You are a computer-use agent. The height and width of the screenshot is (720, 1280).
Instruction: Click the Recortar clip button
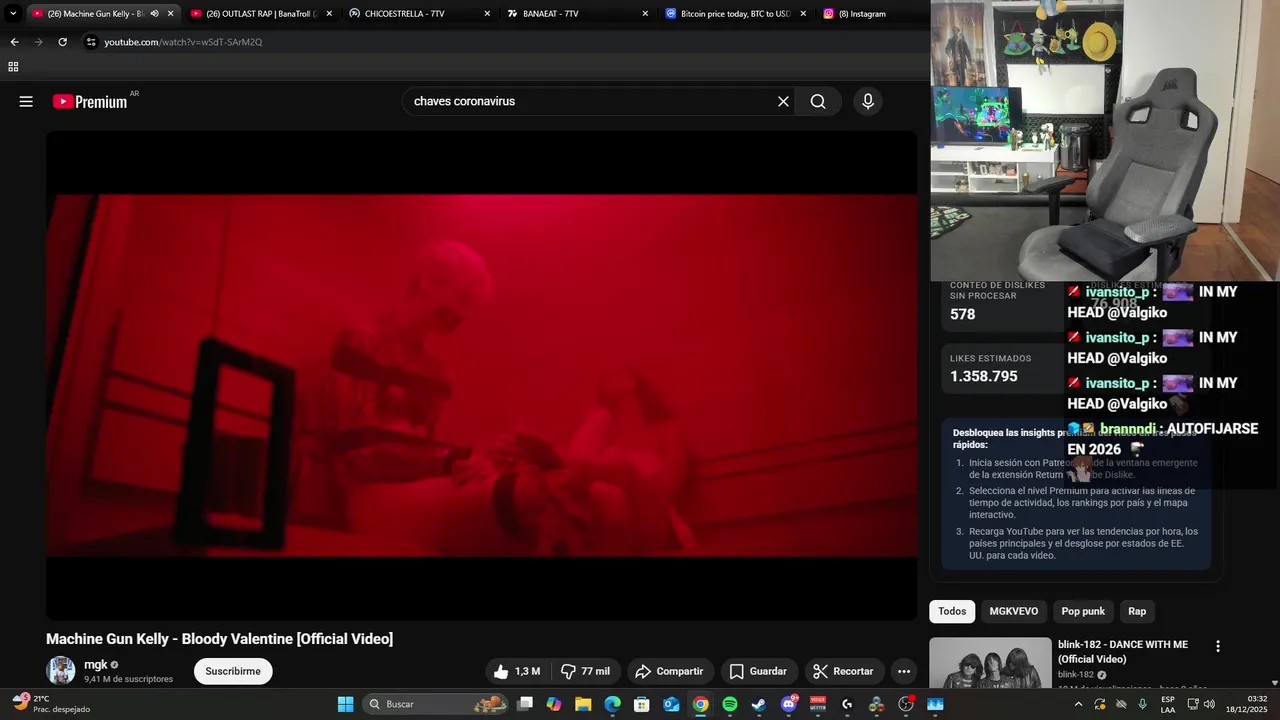point(843,671)
